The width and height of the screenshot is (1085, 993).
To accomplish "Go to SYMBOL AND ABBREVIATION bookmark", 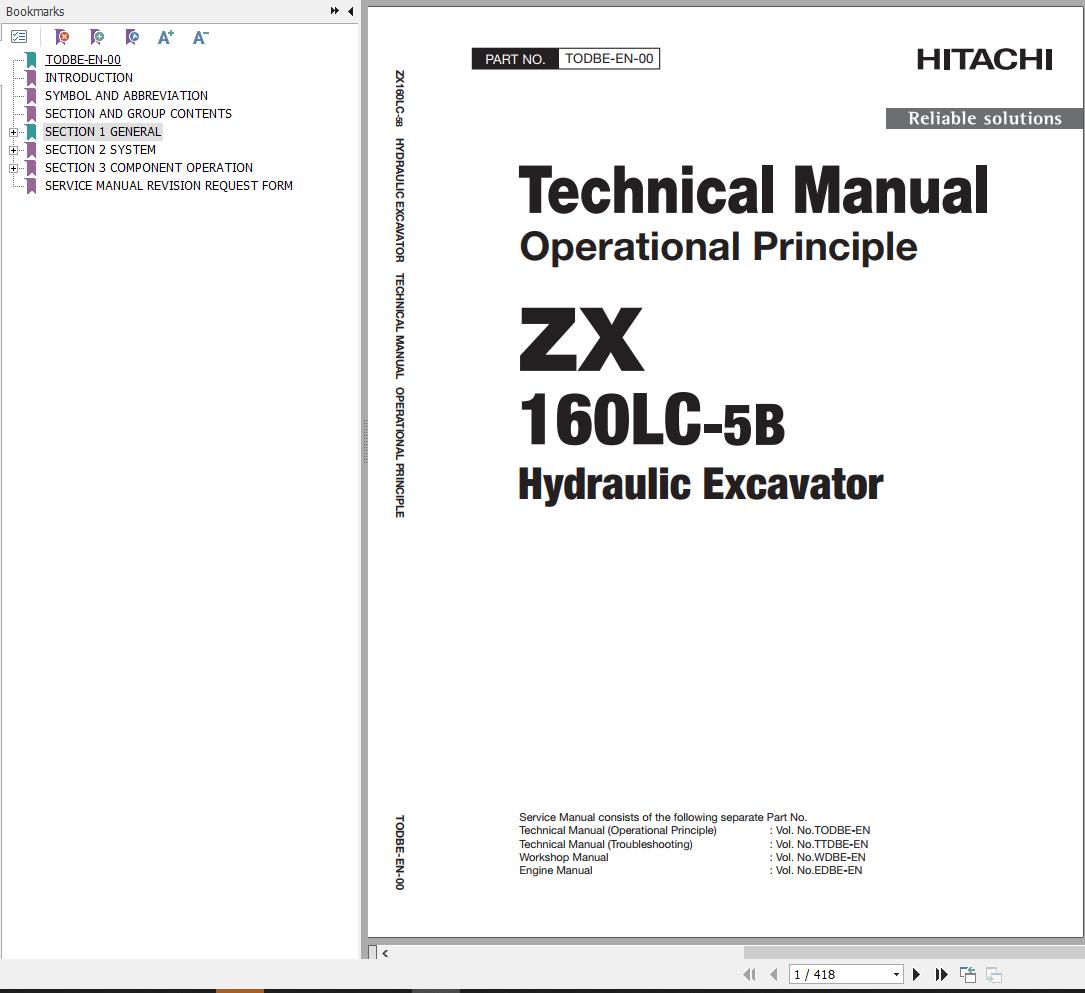I will coord(126,95).
